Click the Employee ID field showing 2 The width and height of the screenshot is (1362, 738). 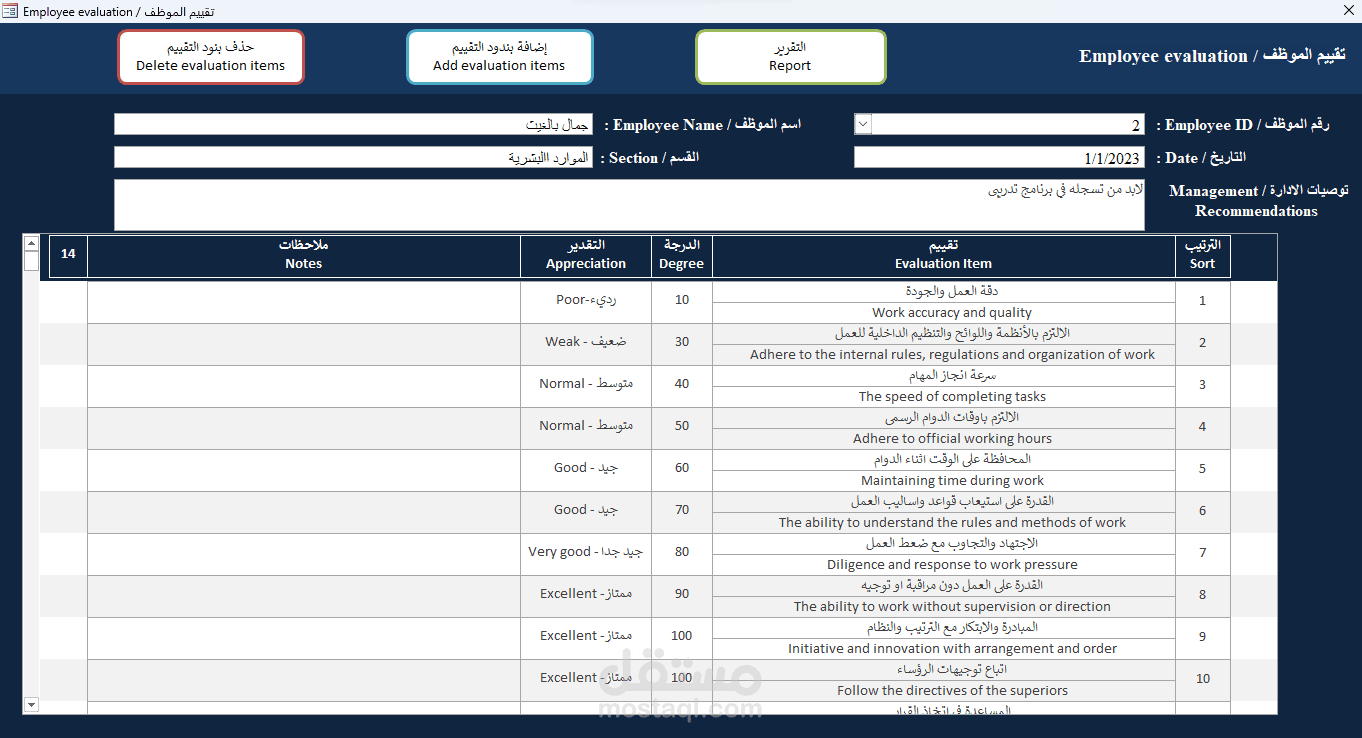click(1008, 124)
